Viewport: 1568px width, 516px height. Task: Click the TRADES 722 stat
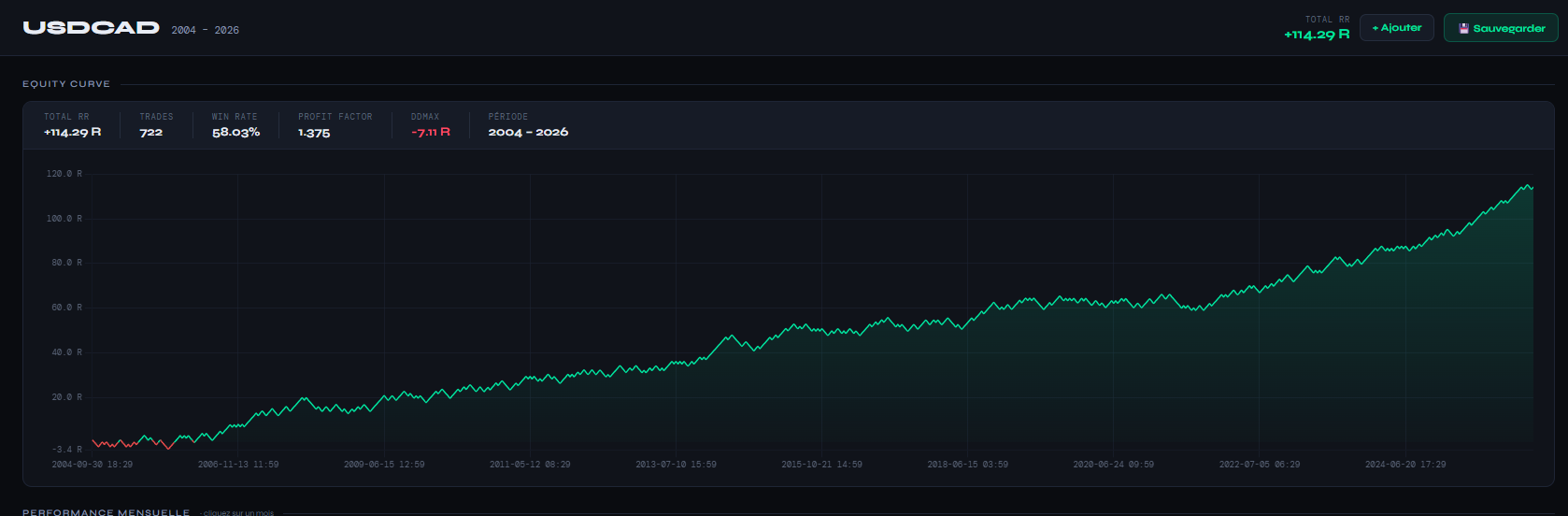(156, 125)
